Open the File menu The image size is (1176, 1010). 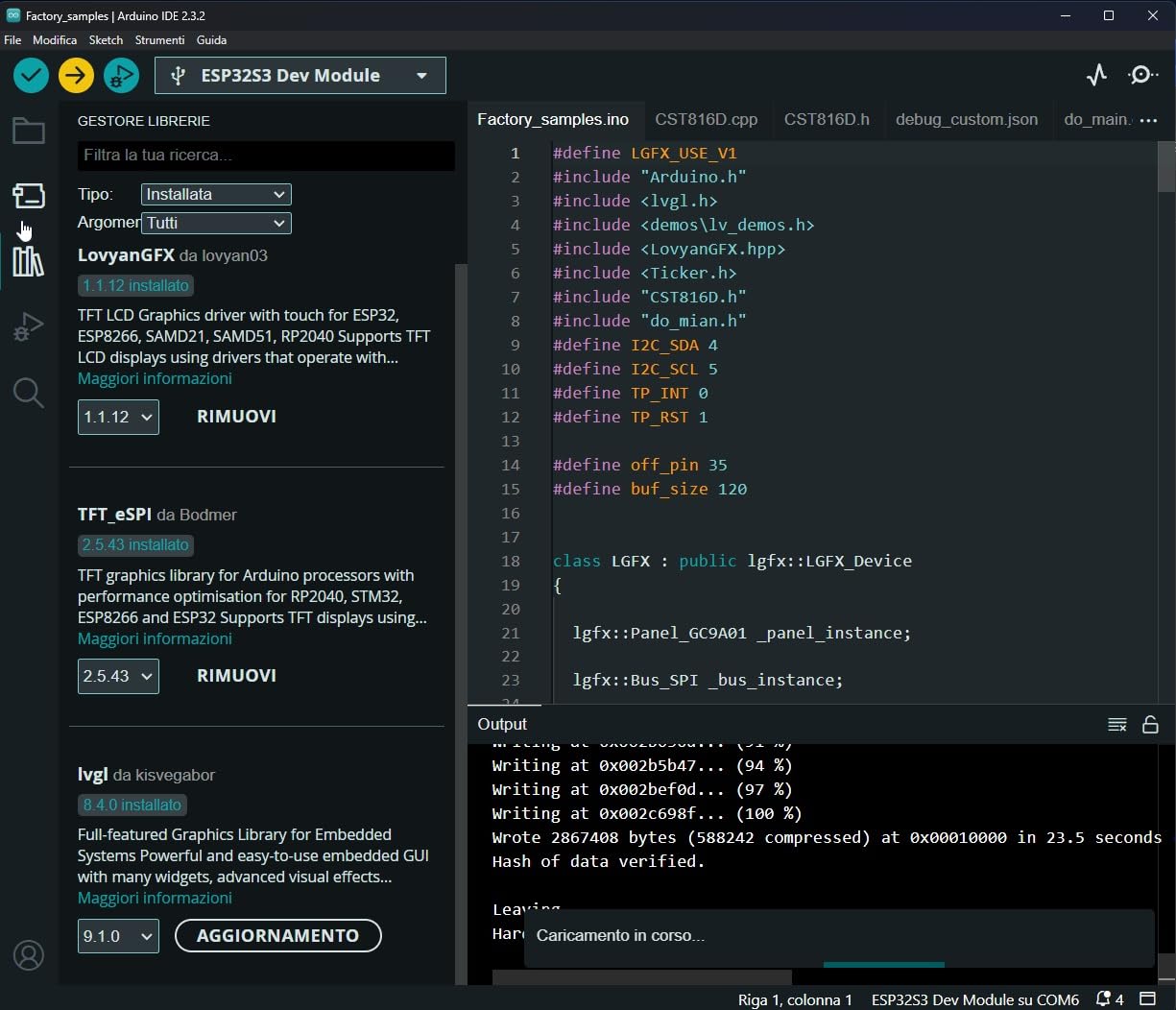point(12,40)
